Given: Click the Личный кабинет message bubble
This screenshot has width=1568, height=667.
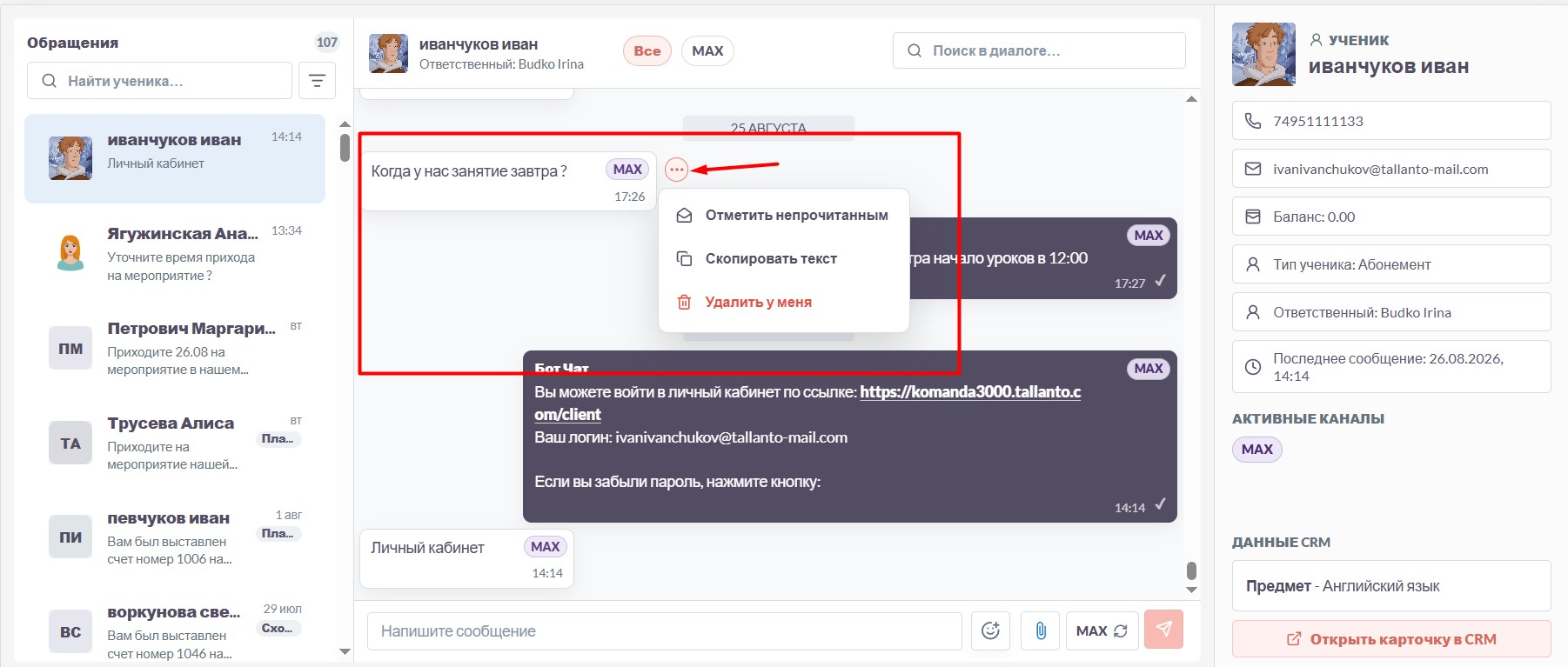Looking at the screenshot, I should (x=467, y=558).
